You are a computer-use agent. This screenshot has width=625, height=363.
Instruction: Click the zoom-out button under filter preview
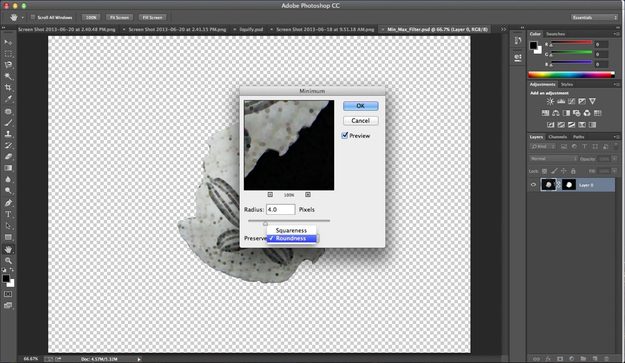coord(270,194)
